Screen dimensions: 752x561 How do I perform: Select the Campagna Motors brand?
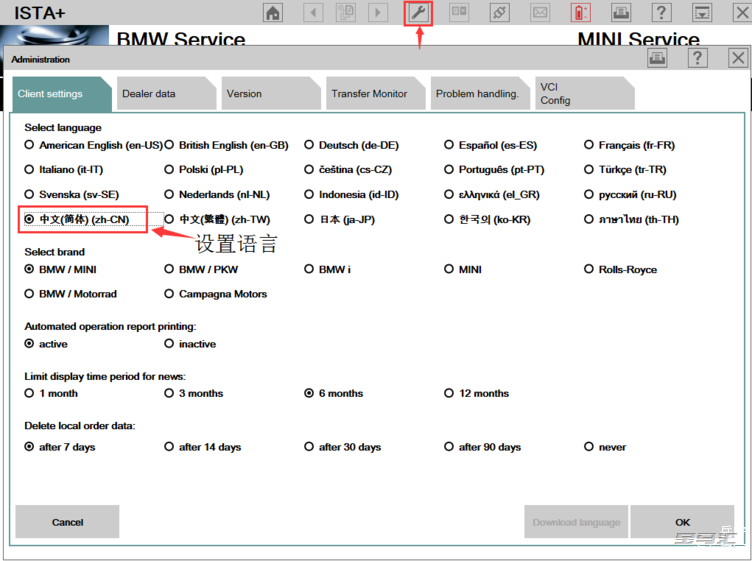tap(216, 294)
